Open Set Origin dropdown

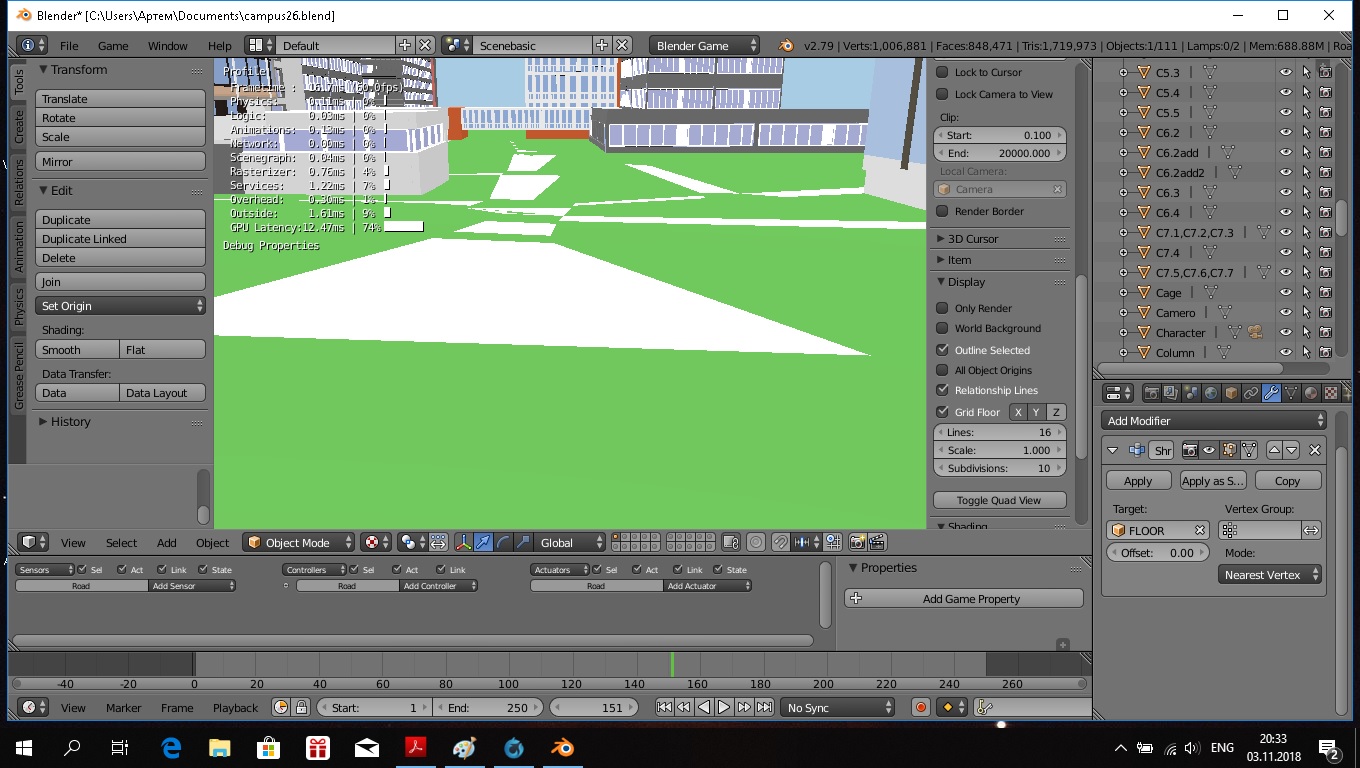tap(121, 306)
